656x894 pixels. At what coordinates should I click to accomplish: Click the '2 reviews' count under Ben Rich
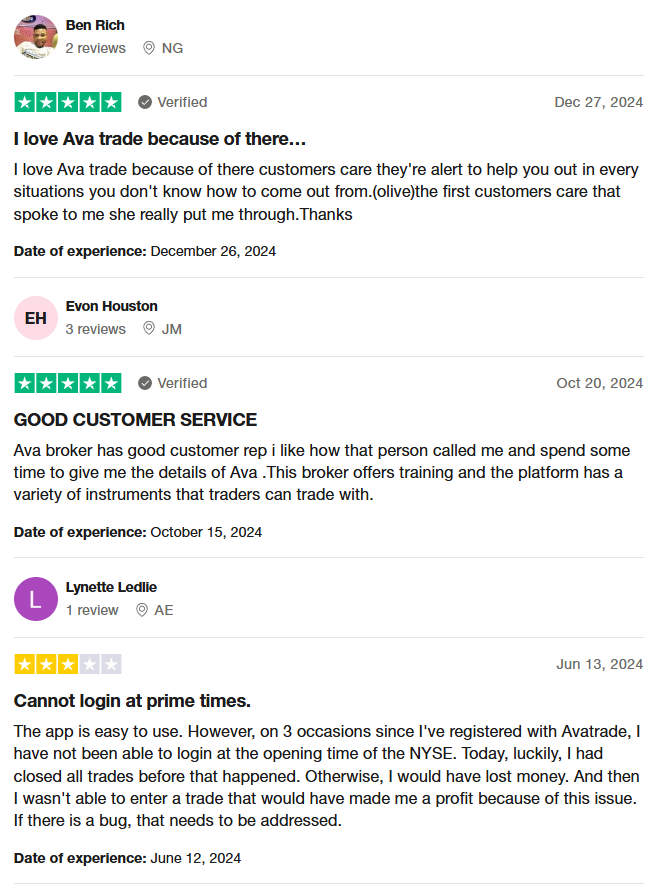(x=96, y=48)
